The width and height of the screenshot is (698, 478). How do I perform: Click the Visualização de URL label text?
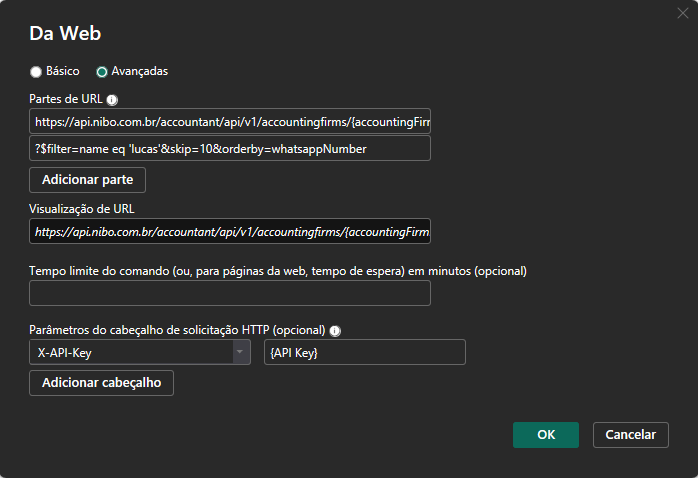click(81, 209)
